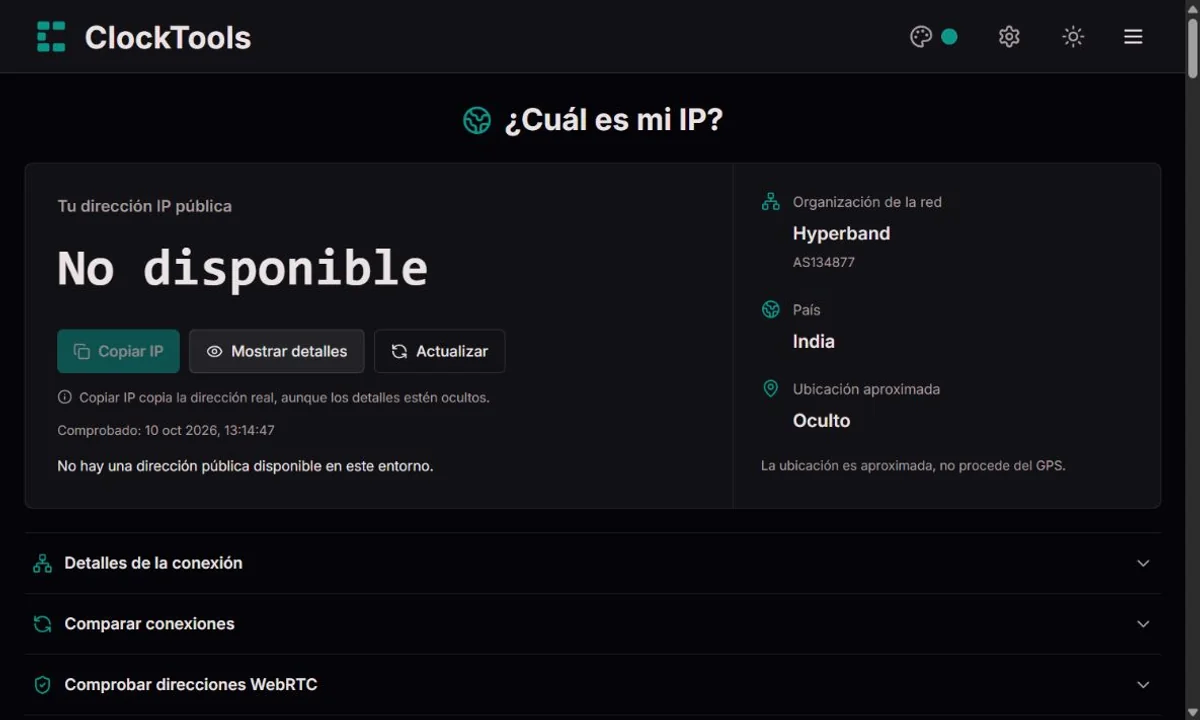The height and width of the screenshot is (720, 1200).
Task: Toggle light mode with the sun icon
Action: pyautogui.click(x=1073, y=37)
